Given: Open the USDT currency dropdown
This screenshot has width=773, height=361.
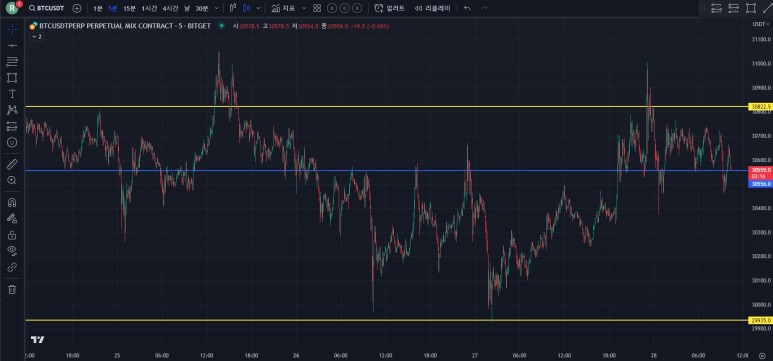Looking at the screenshot, I should 760,24.
